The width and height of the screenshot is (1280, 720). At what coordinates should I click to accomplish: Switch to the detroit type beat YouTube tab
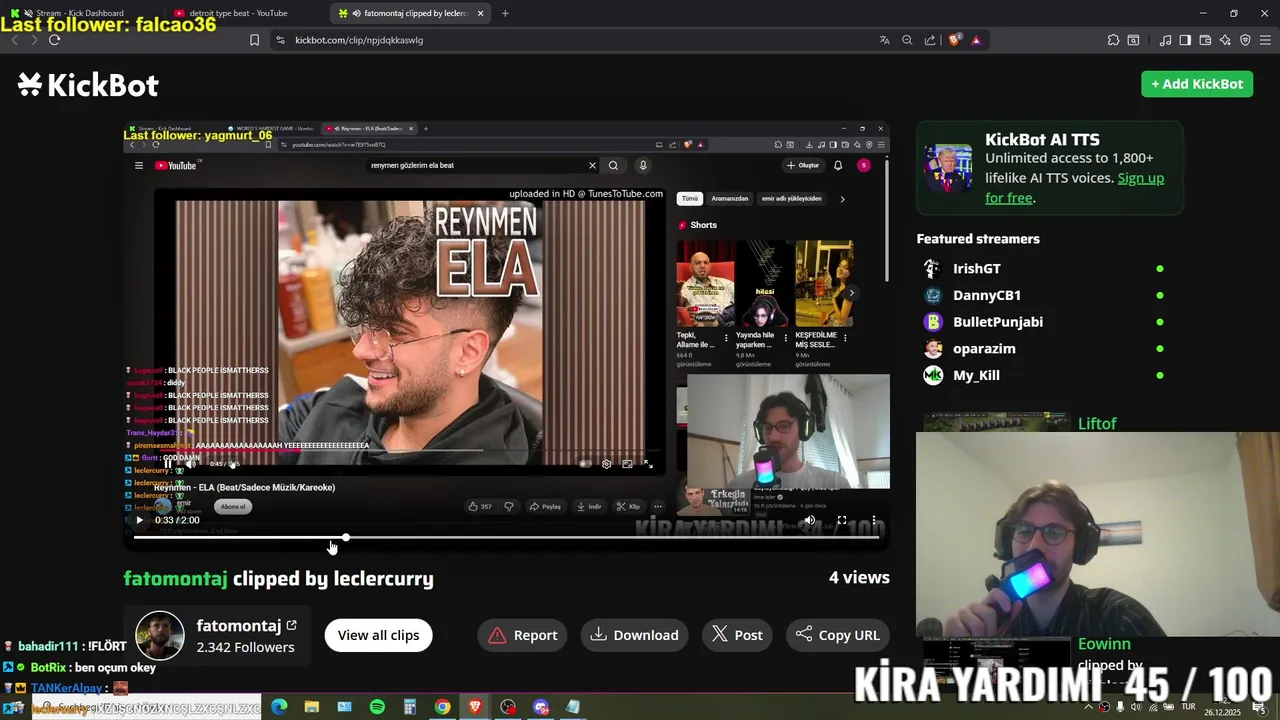point(240,13)
